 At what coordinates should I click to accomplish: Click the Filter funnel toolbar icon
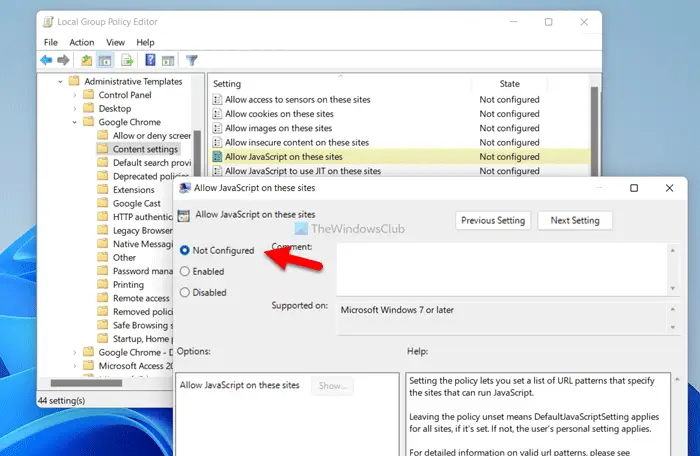pos(192,60)
